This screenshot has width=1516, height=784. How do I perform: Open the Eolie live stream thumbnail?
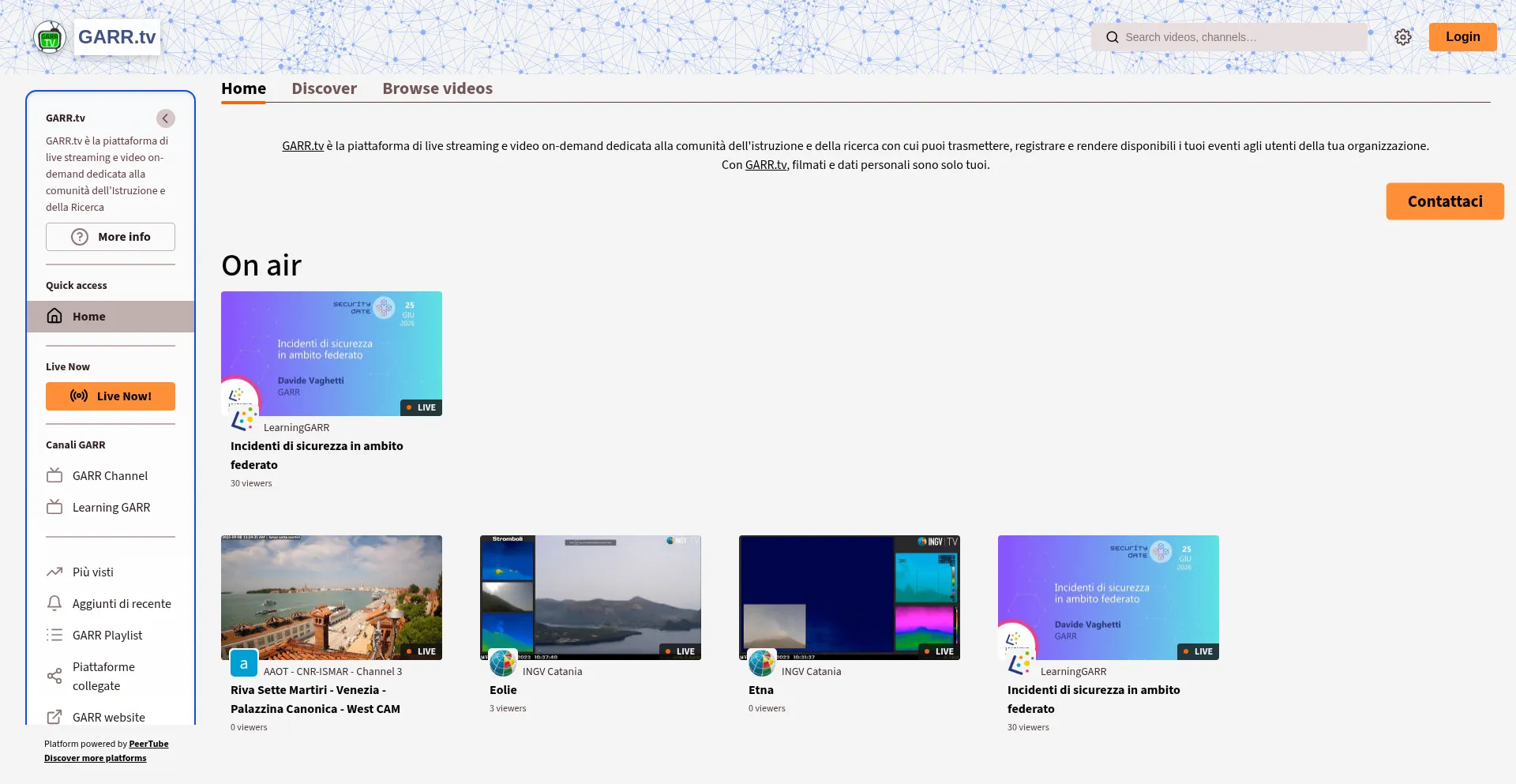pos(591,598)
